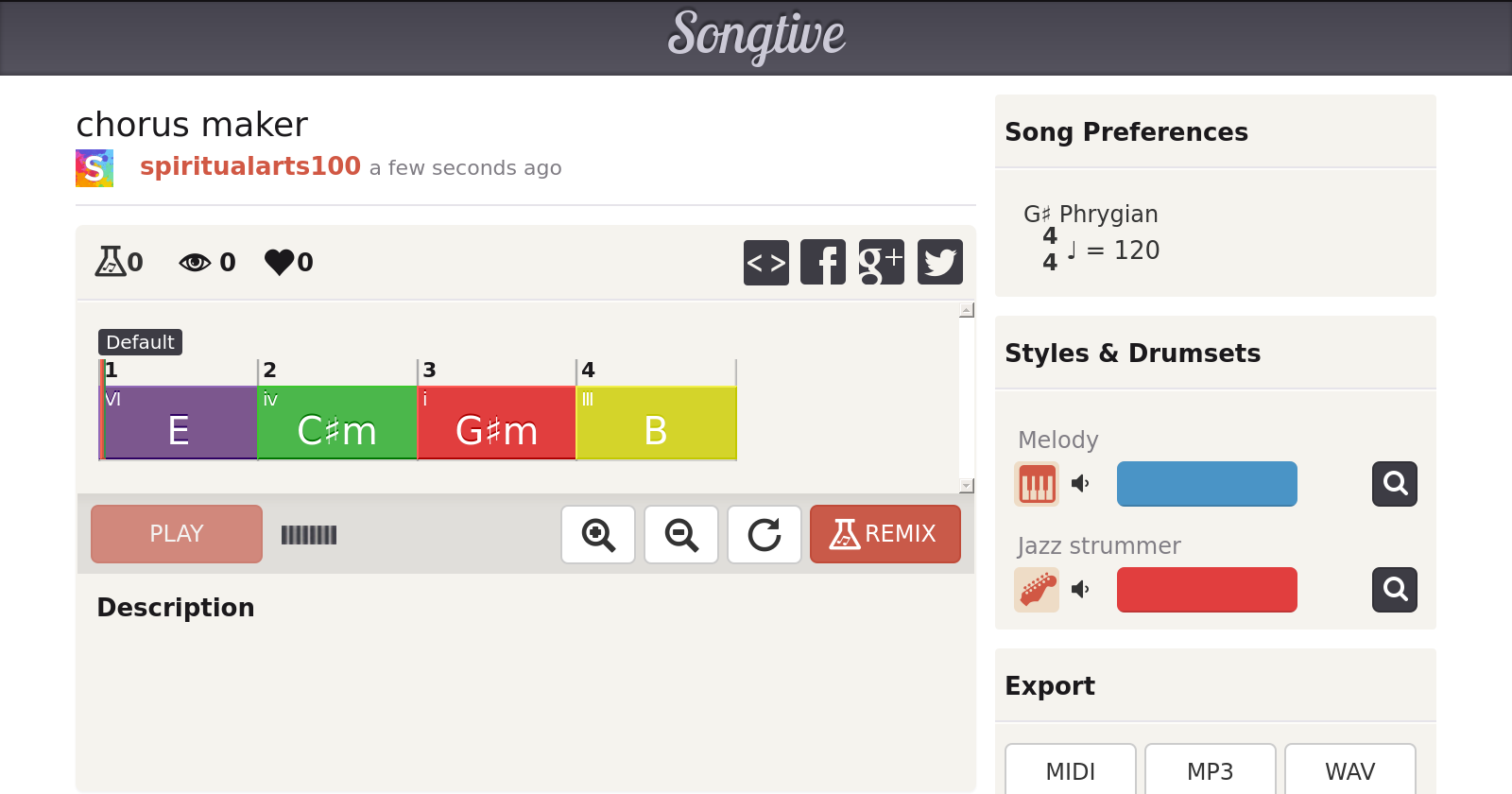Viewport: 1512px width, 794px height.
Task: Click the Melody piano instrument icon
Action: [x=1037, y=484]
